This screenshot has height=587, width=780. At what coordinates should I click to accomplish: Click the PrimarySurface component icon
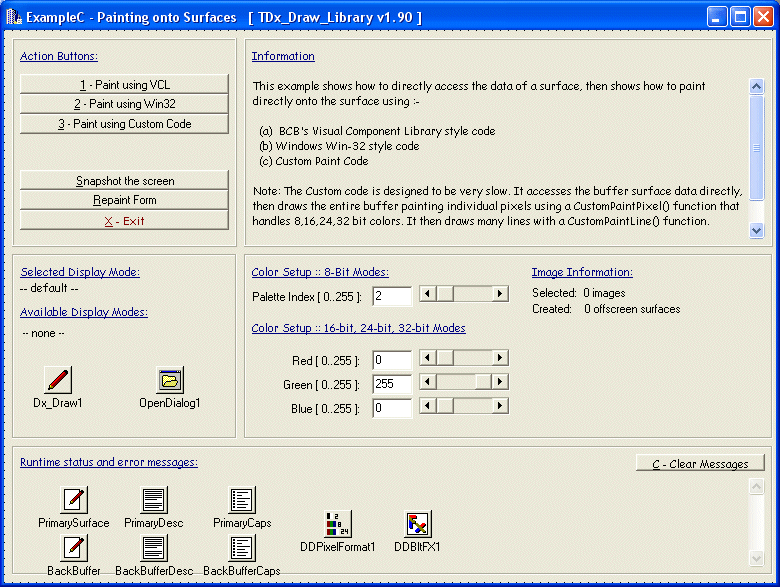coord(74,500)
